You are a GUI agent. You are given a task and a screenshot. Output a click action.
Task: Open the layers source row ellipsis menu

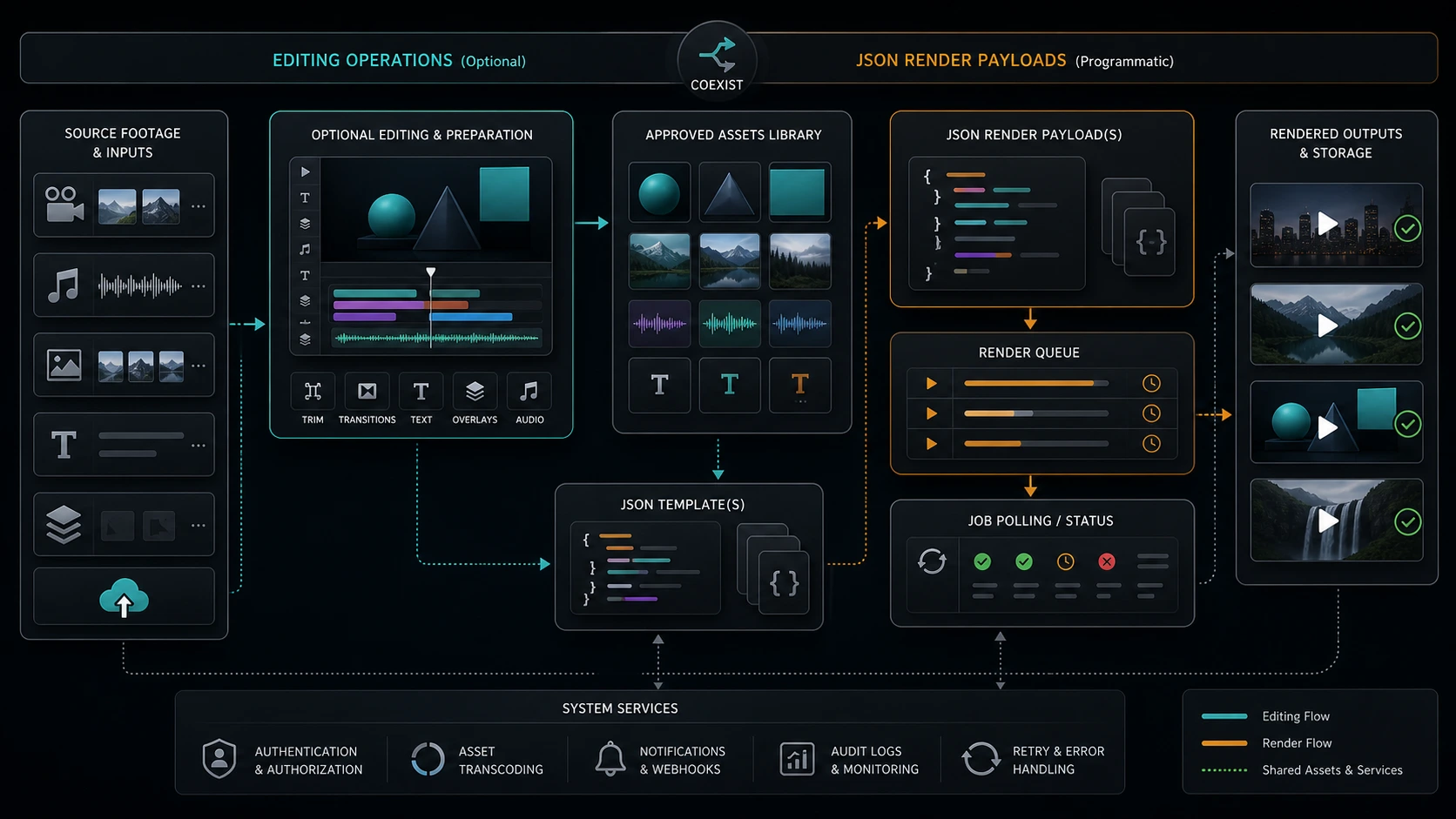pyautogui.click(x=199, y=525)
